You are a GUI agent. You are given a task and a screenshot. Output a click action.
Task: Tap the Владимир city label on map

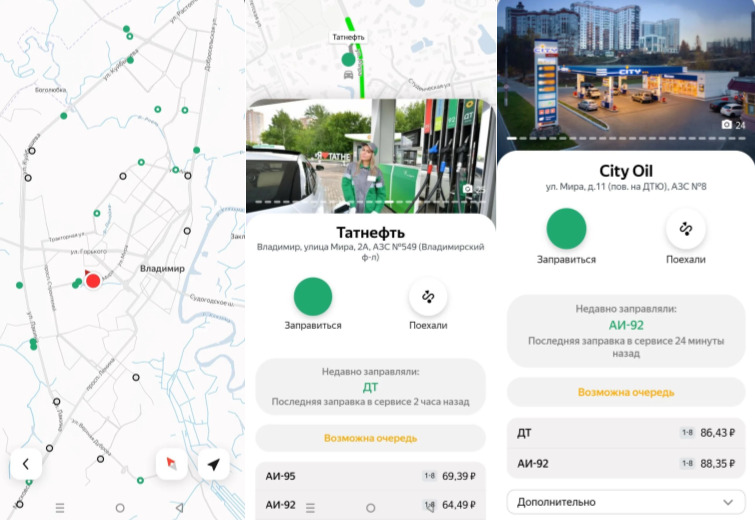[162, 269]
